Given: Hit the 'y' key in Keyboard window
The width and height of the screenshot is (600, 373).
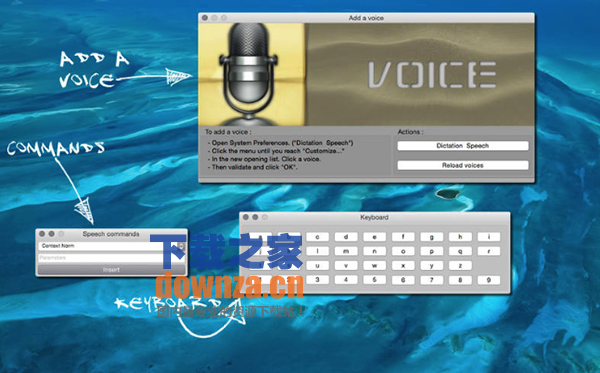Looking at the screenshot, I should [x=432, y=265].
